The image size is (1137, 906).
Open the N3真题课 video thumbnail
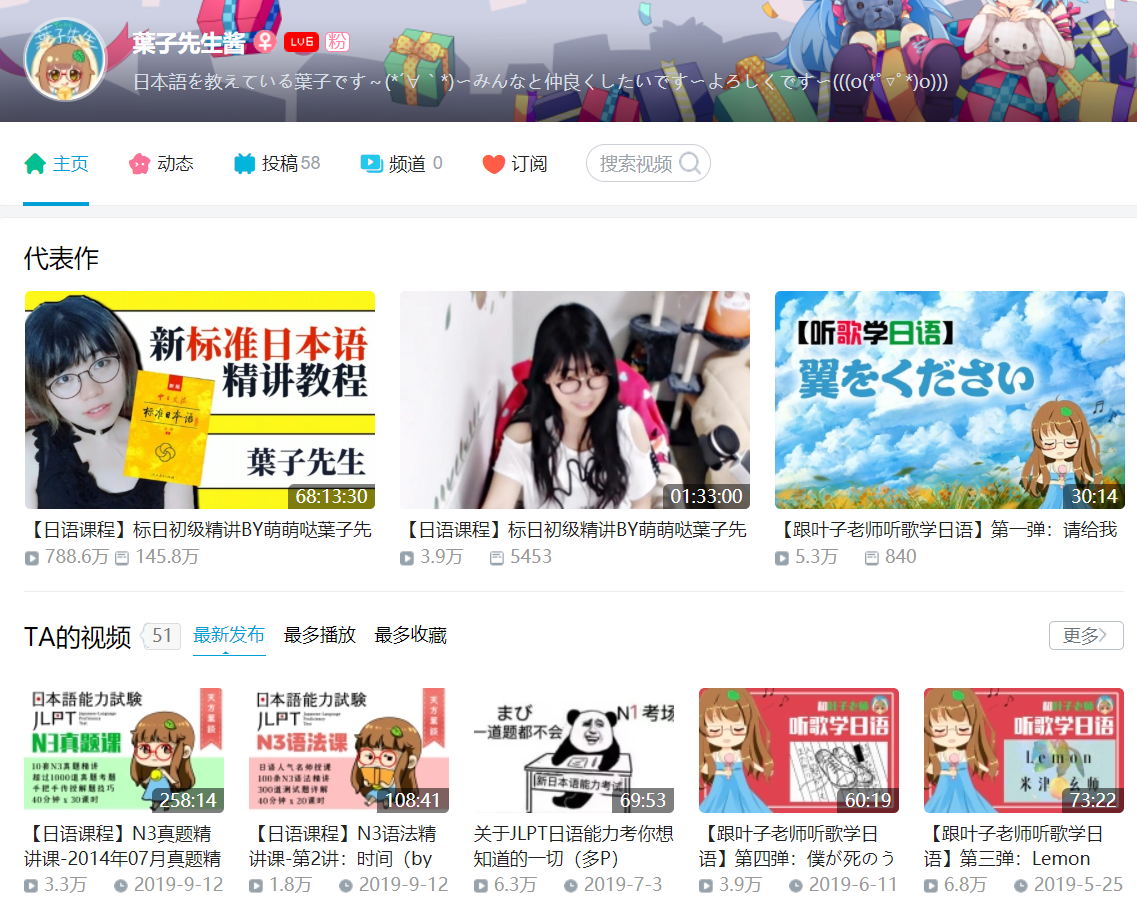124,750
